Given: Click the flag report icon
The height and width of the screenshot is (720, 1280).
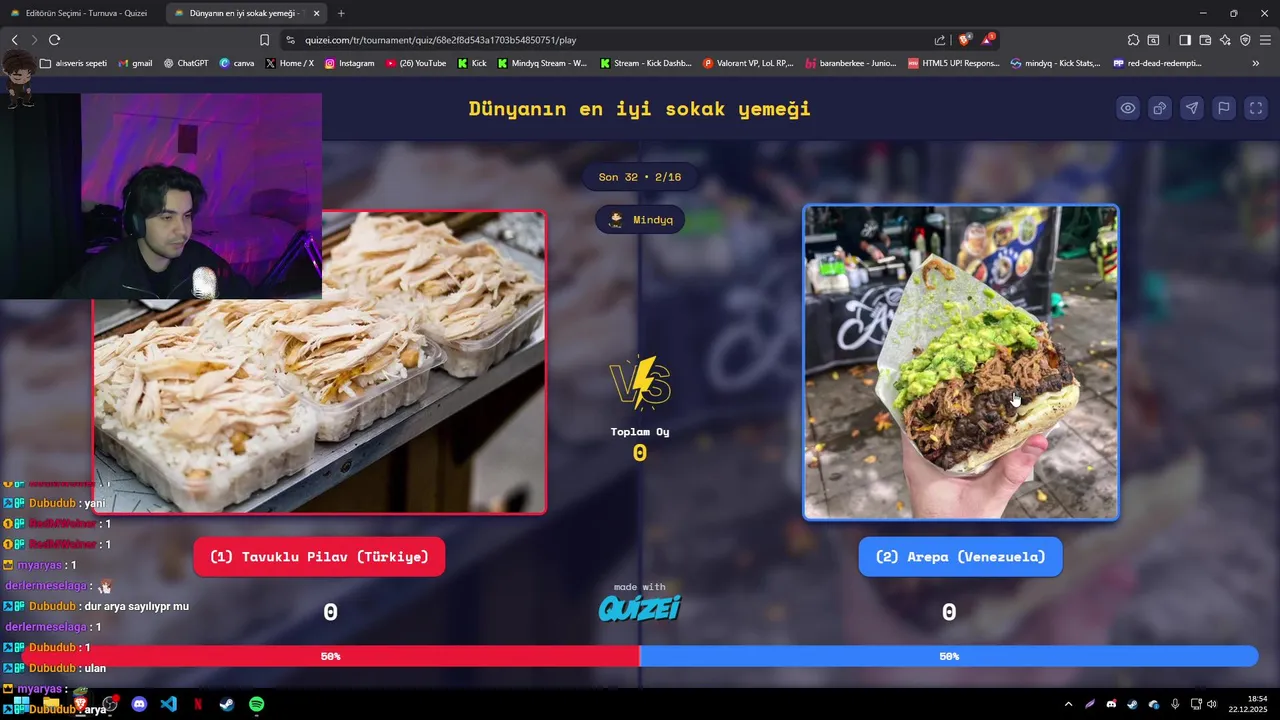Looking at the screenshot, I should pyautogui.click(x=1224, y=108).
